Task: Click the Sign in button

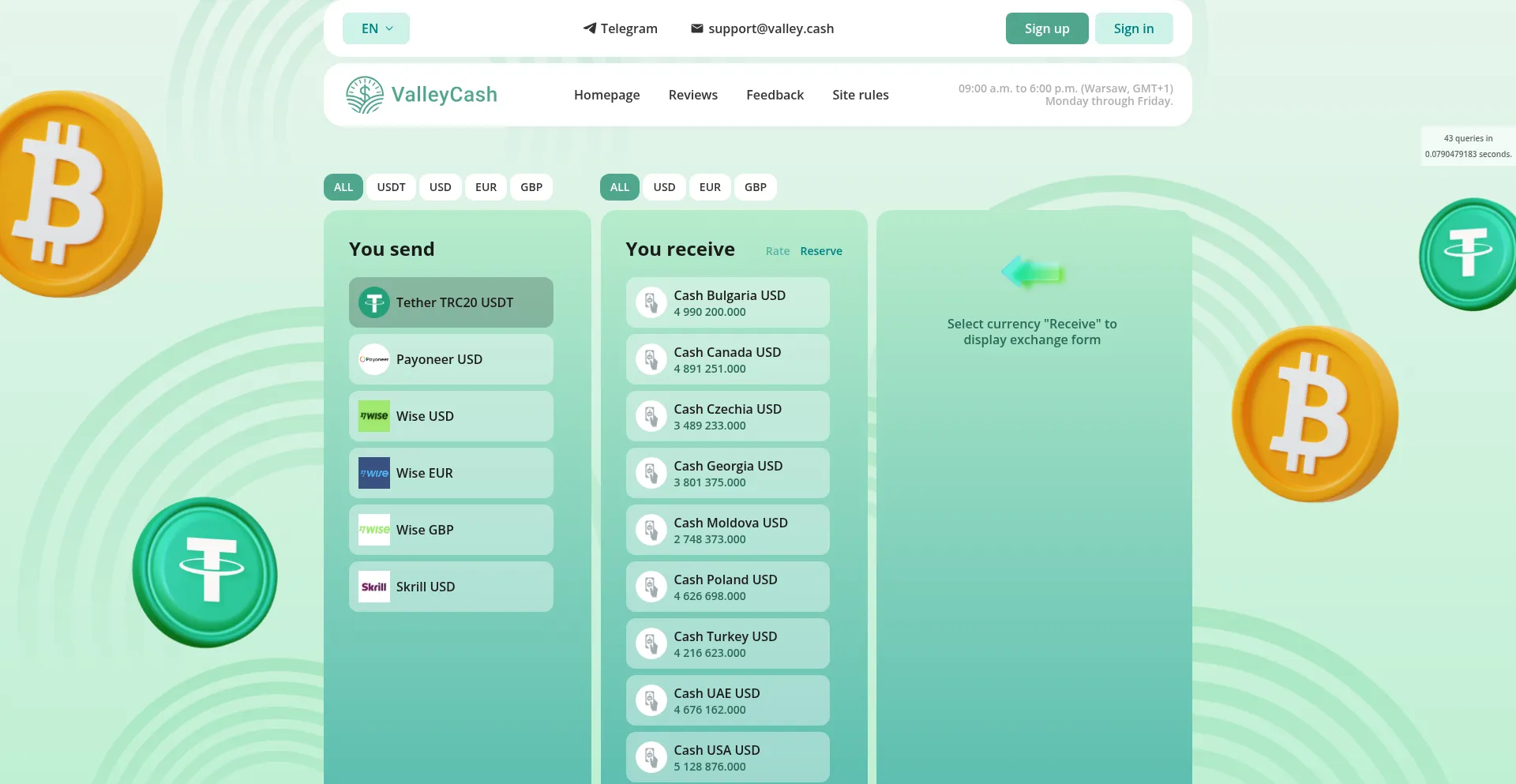Action: tap(1133, 28)
